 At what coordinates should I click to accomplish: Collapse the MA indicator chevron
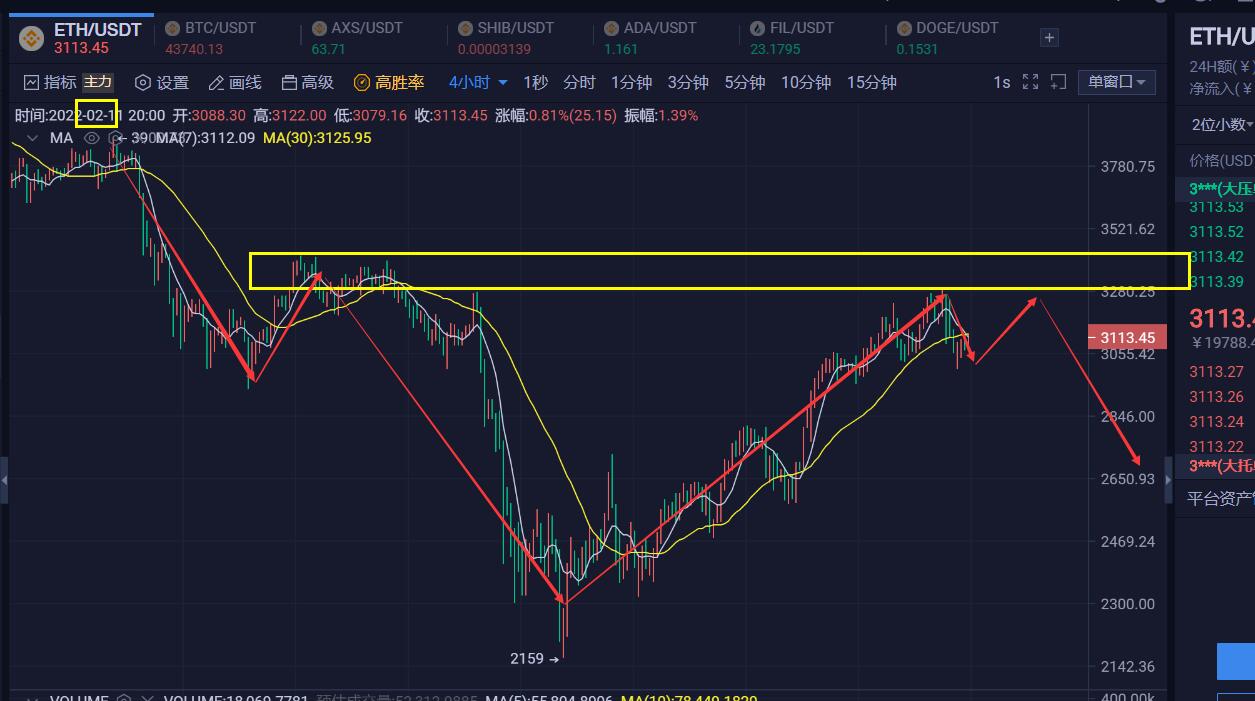click(32, 138)
